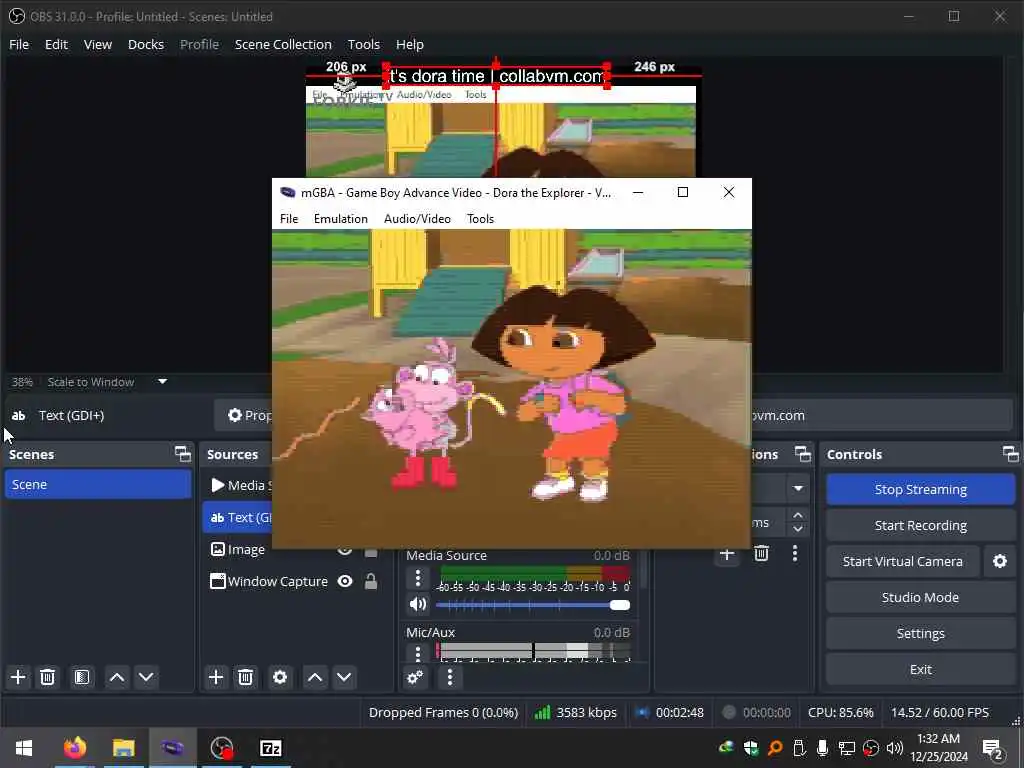
Task: Toggle lock on Window Capture source
Action: (371, 581)
